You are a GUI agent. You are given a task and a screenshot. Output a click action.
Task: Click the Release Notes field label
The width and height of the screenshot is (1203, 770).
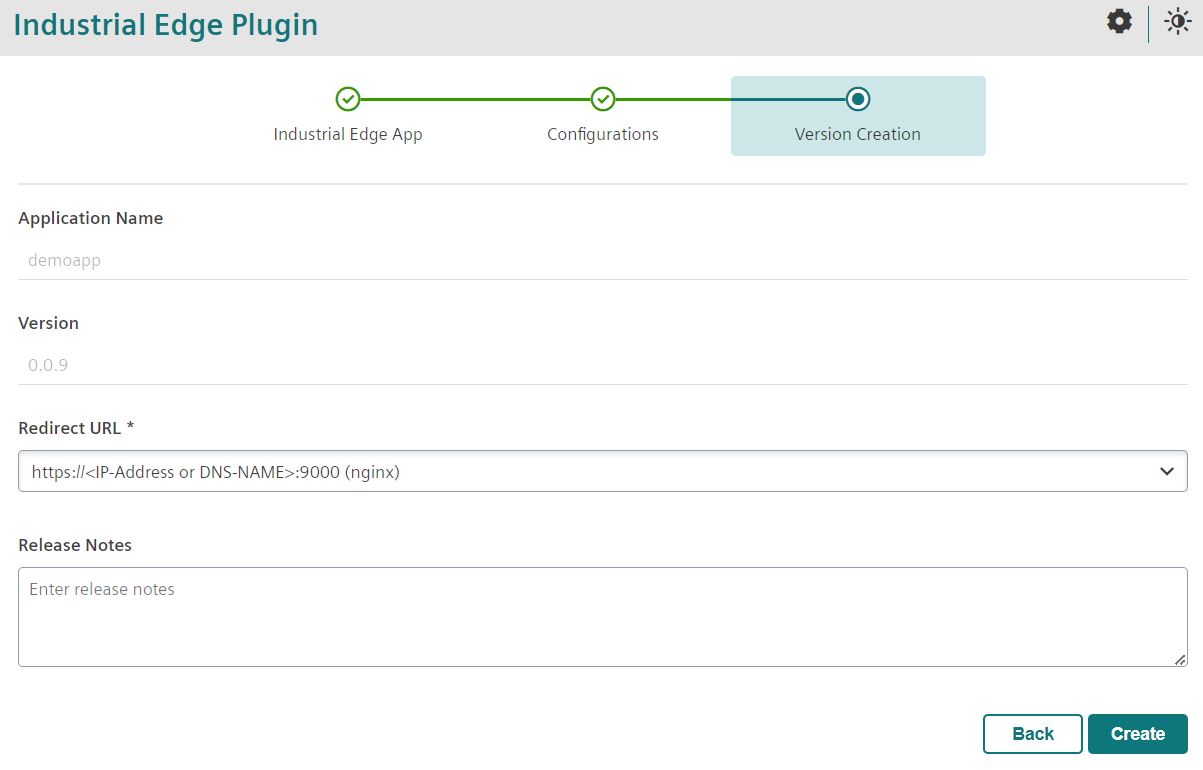[x=75, y=545]
